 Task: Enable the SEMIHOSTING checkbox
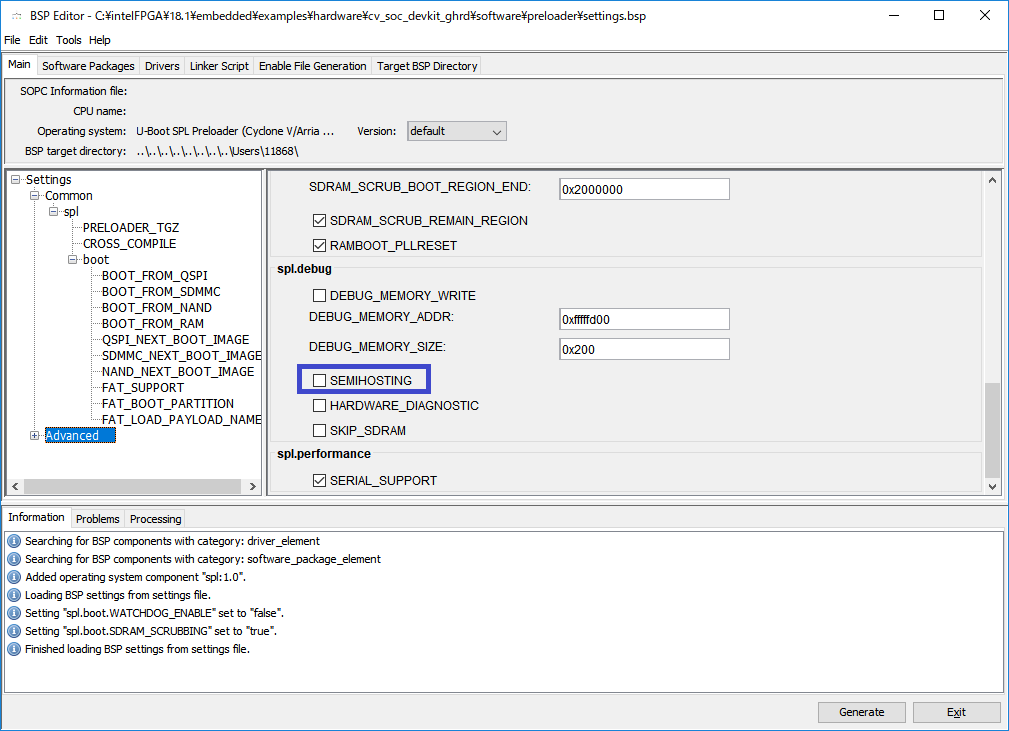tap(319, 379)
